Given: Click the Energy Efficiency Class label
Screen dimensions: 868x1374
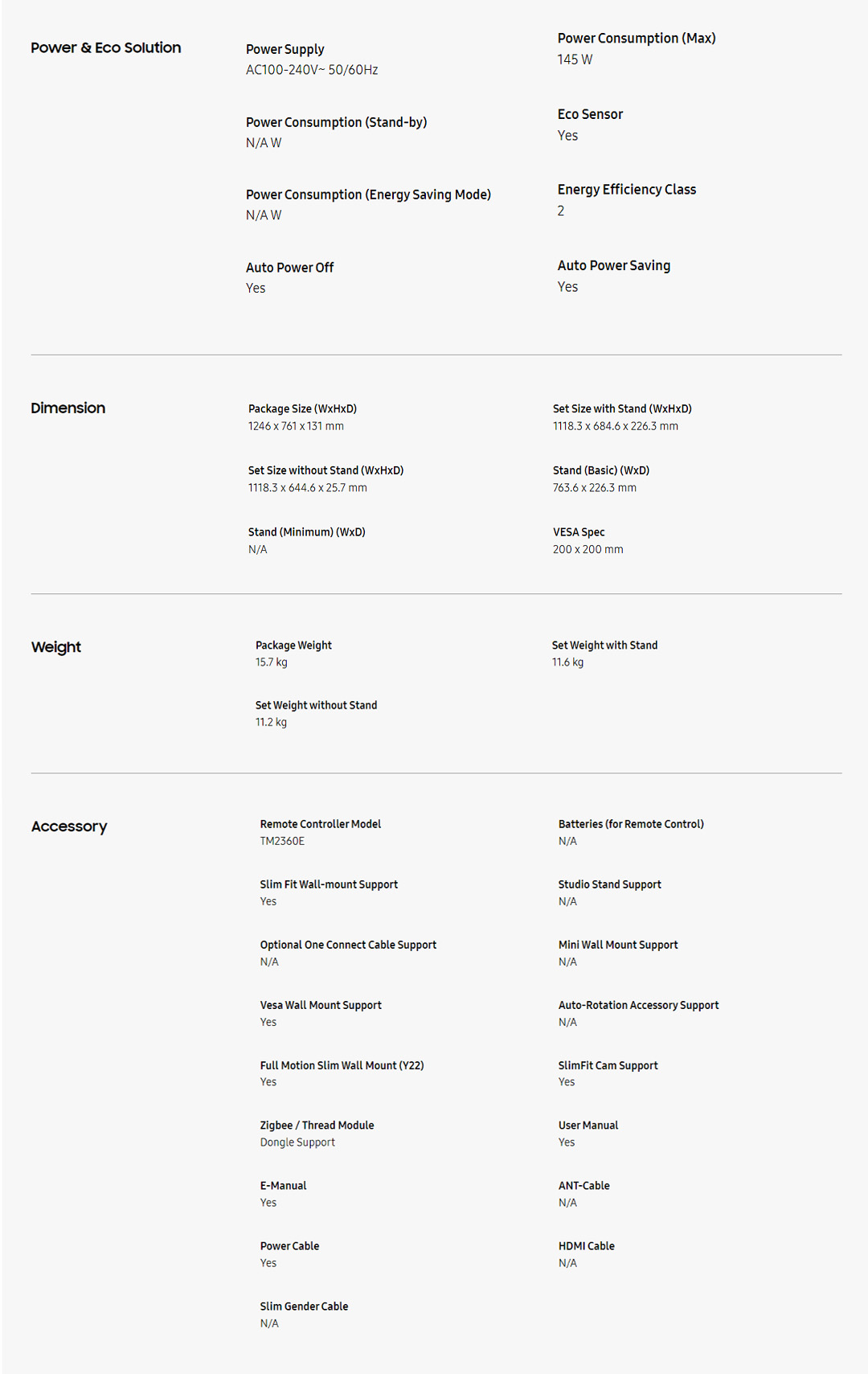Looking at the screenshot, I should 626,190.
